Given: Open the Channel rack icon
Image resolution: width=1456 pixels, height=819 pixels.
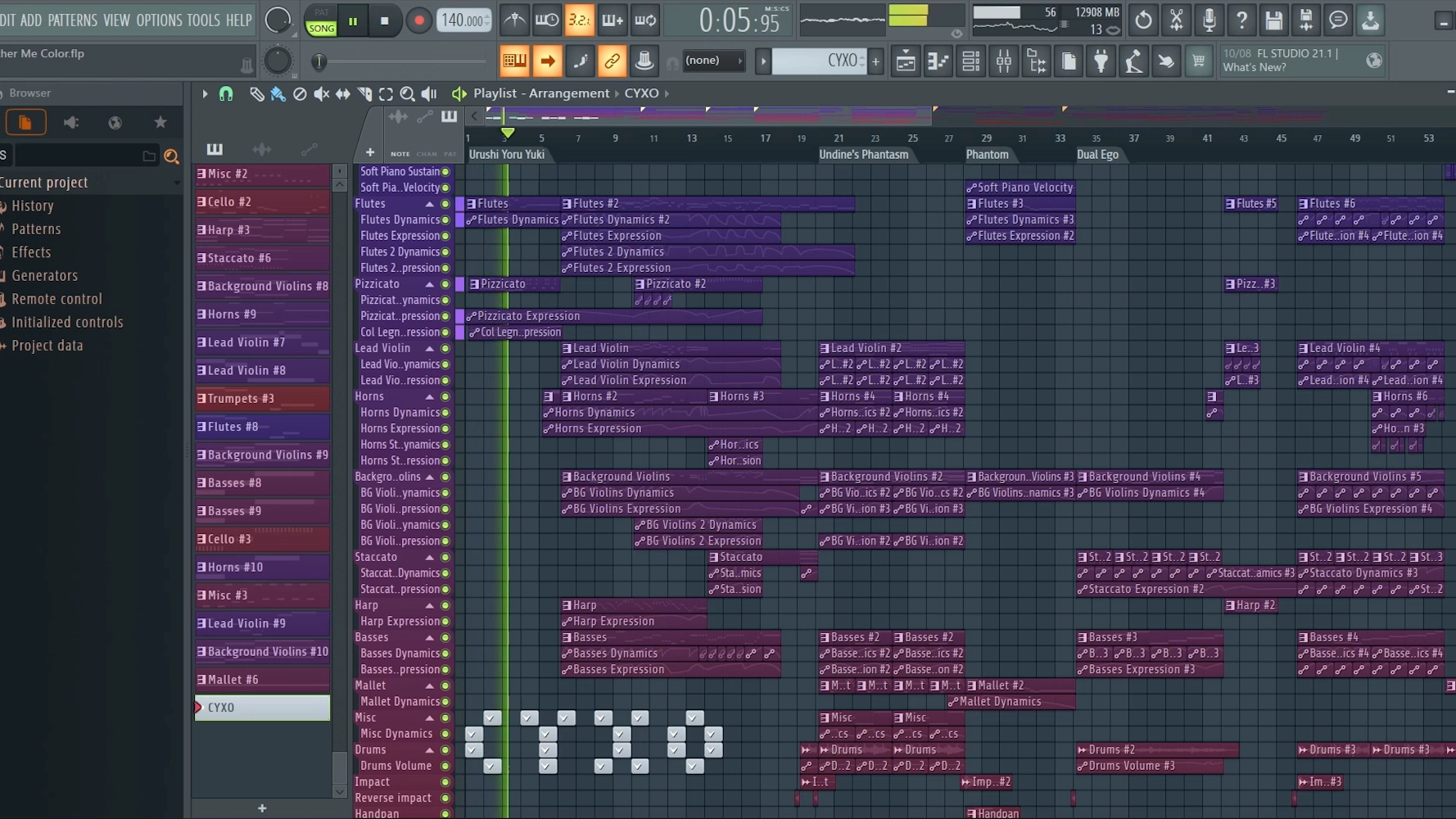Looking at the screenshot, I should [x=970, y=61].
